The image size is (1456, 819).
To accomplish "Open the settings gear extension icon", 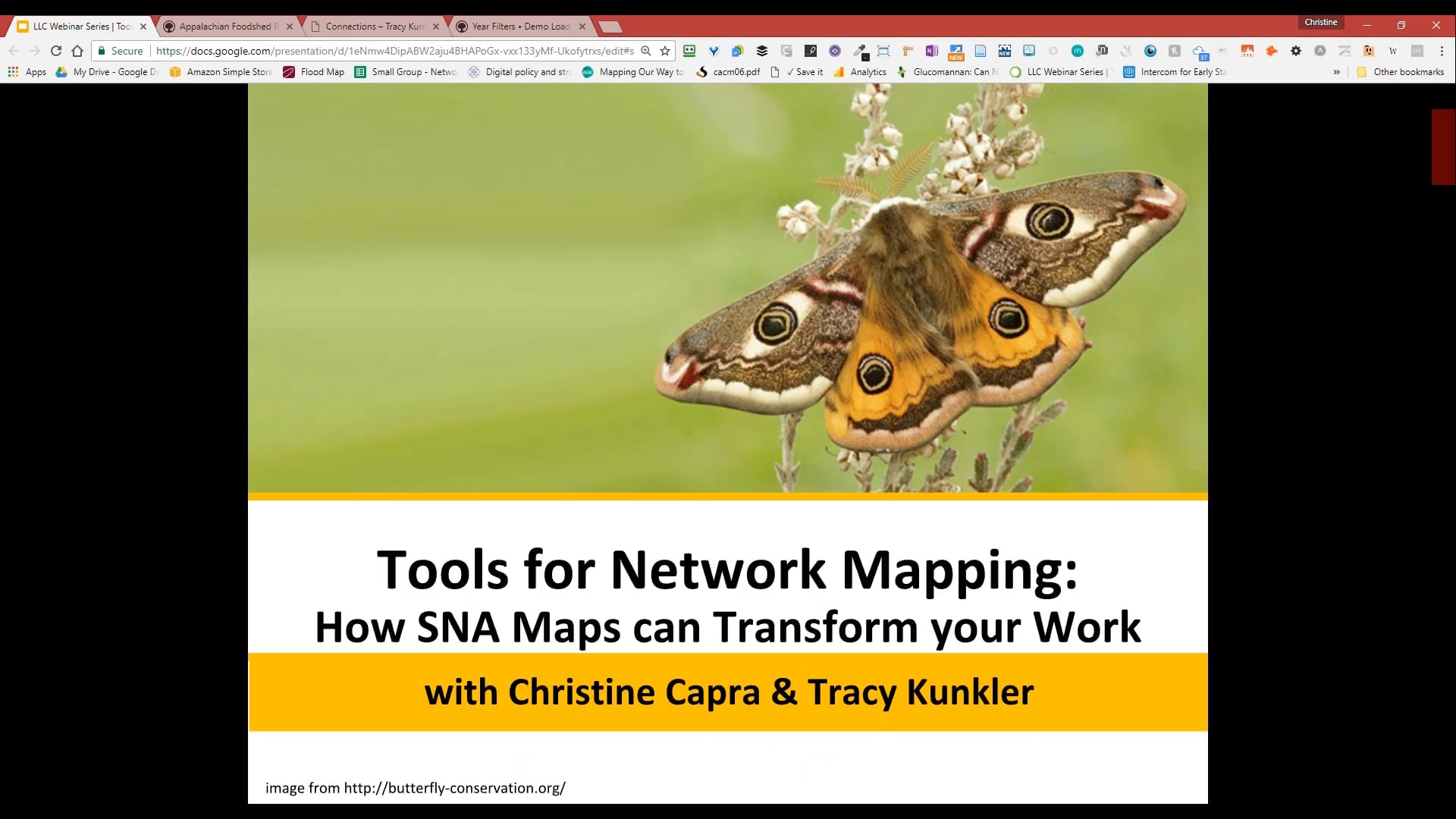I will click(1296, 51).
